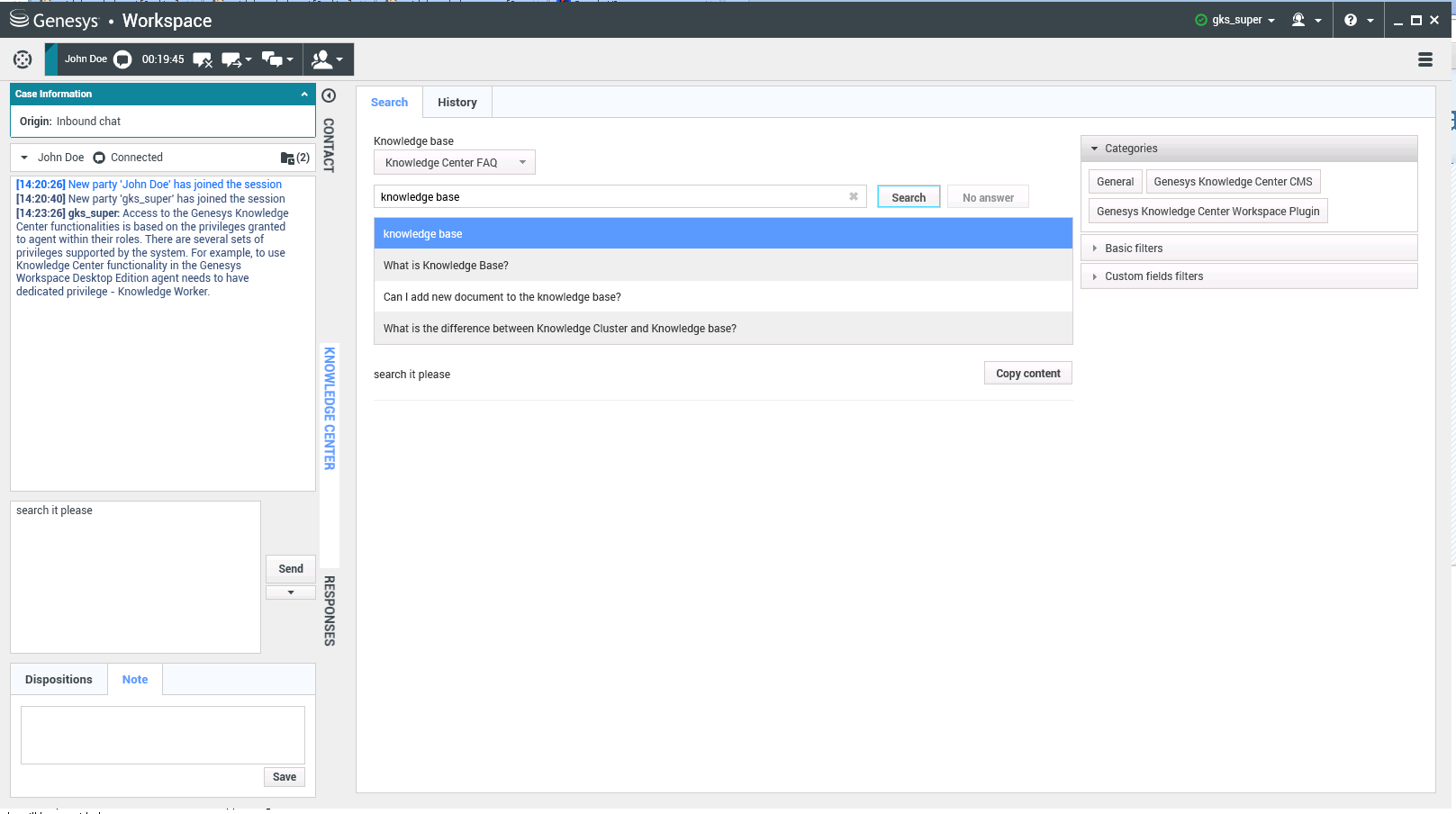Image resolution: width=1456 pixels, height=814 pixels.
Task: Click the note text area
Action: [162, 735]
